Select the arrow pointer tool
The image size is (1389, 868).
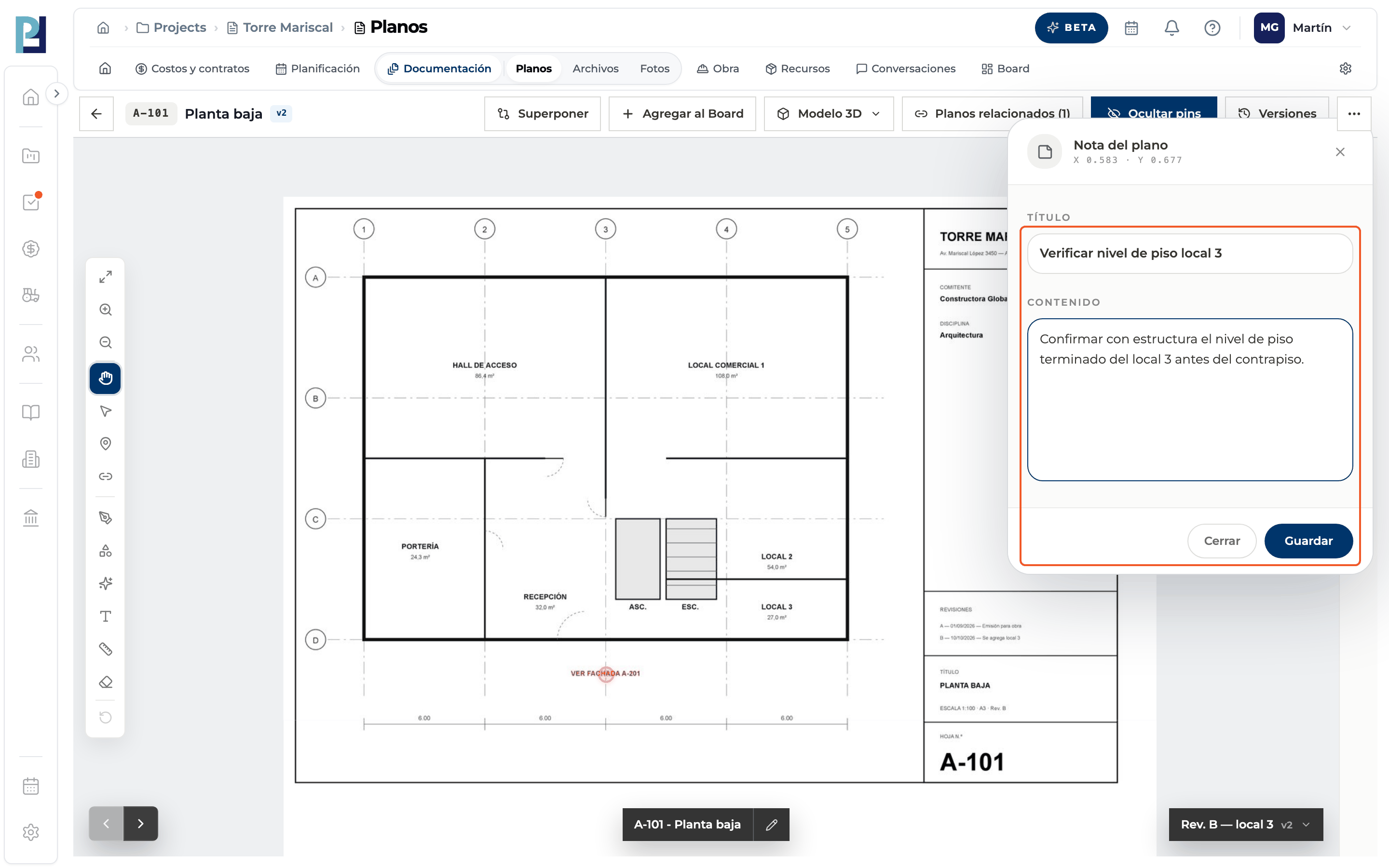105,411
